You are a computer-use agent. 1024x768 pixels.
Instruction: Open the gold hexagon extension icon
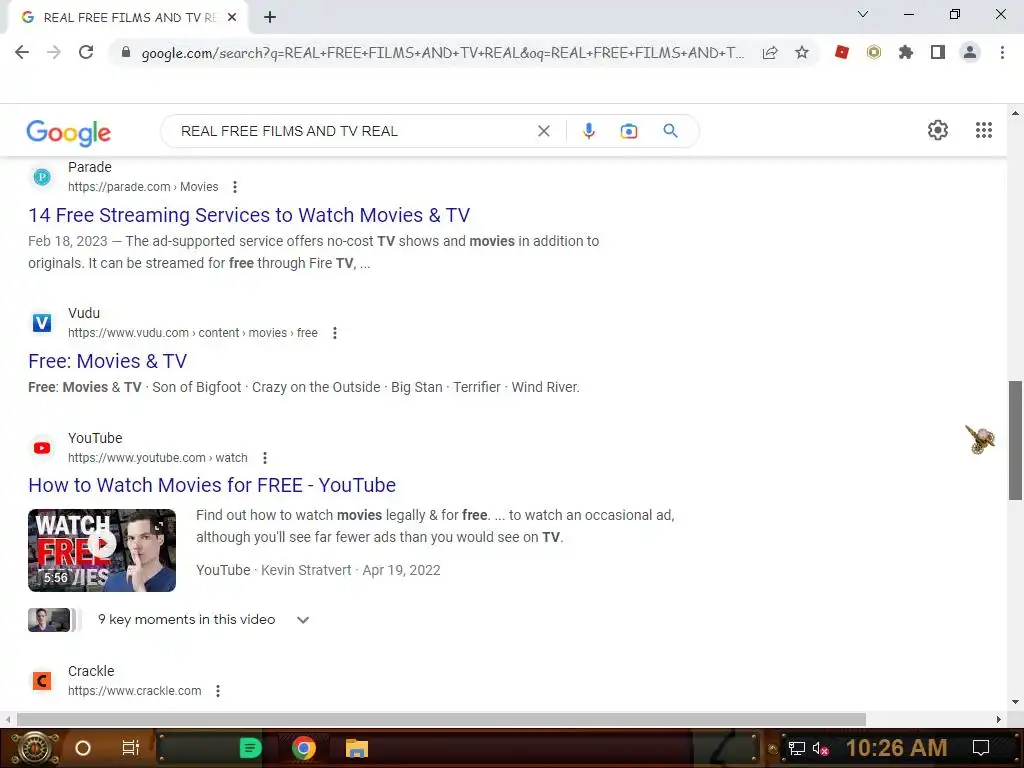874,52
